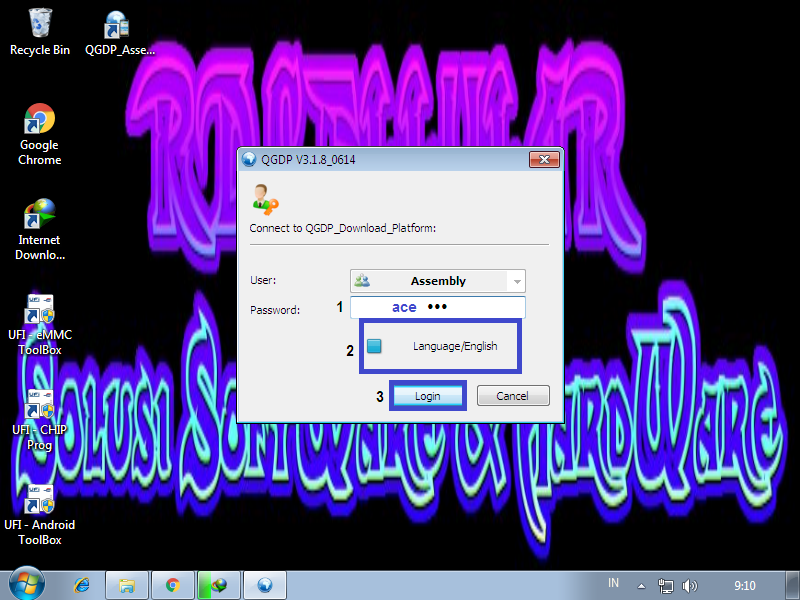800x600 pixels.
Task: Switch to Internet Download Manager in taskbar
Action: point(219,585)
